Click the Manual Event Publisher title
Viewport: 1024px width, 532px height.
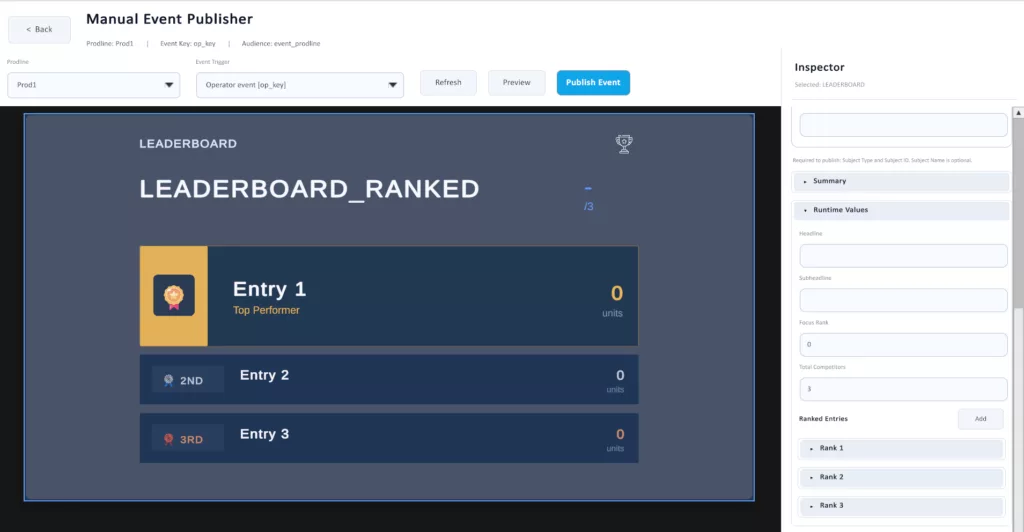point(169,19)
